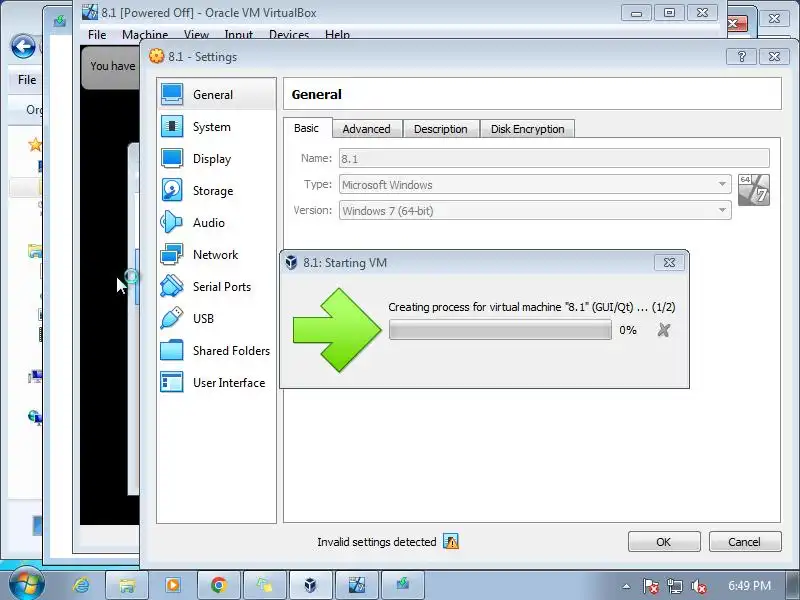The image size is (800, 600).
Task: Open Network settings icon in sidebar
Action: pyautogui.click(x=172, y=254)
